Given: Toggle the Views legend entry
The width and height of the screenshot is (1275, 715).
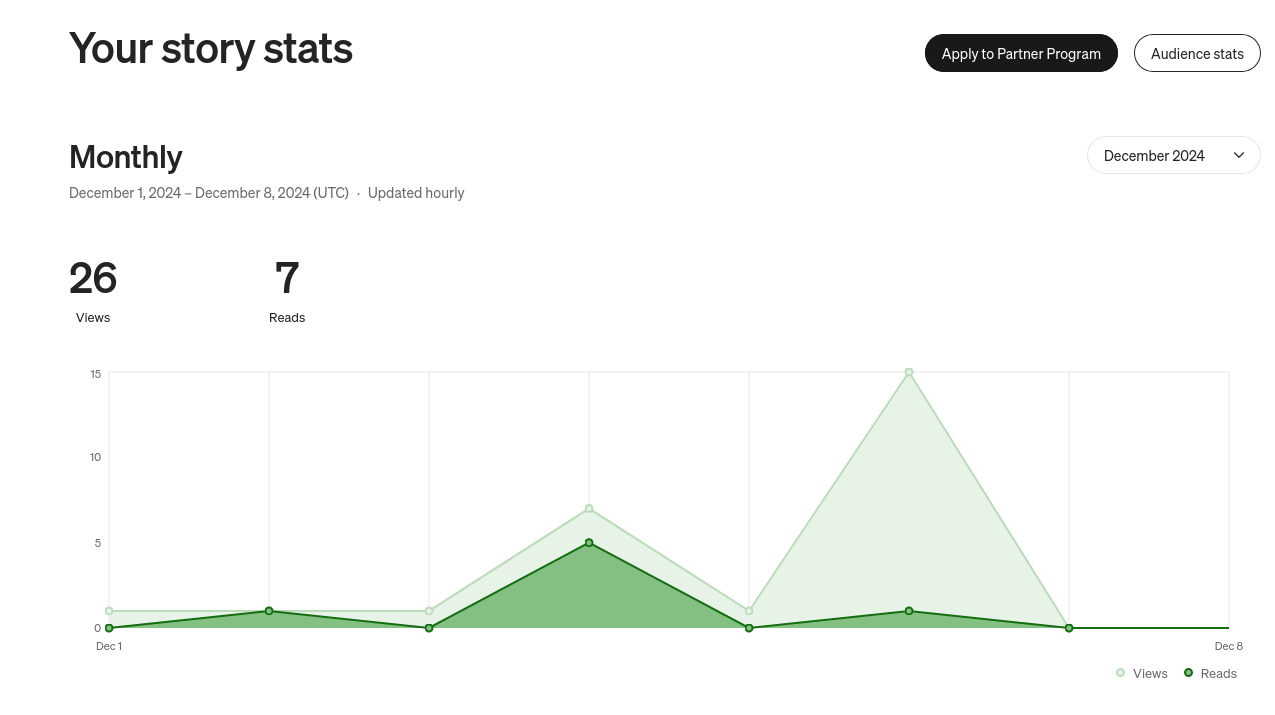Looking at the screenshot, I should click(x=1142, y=673).
